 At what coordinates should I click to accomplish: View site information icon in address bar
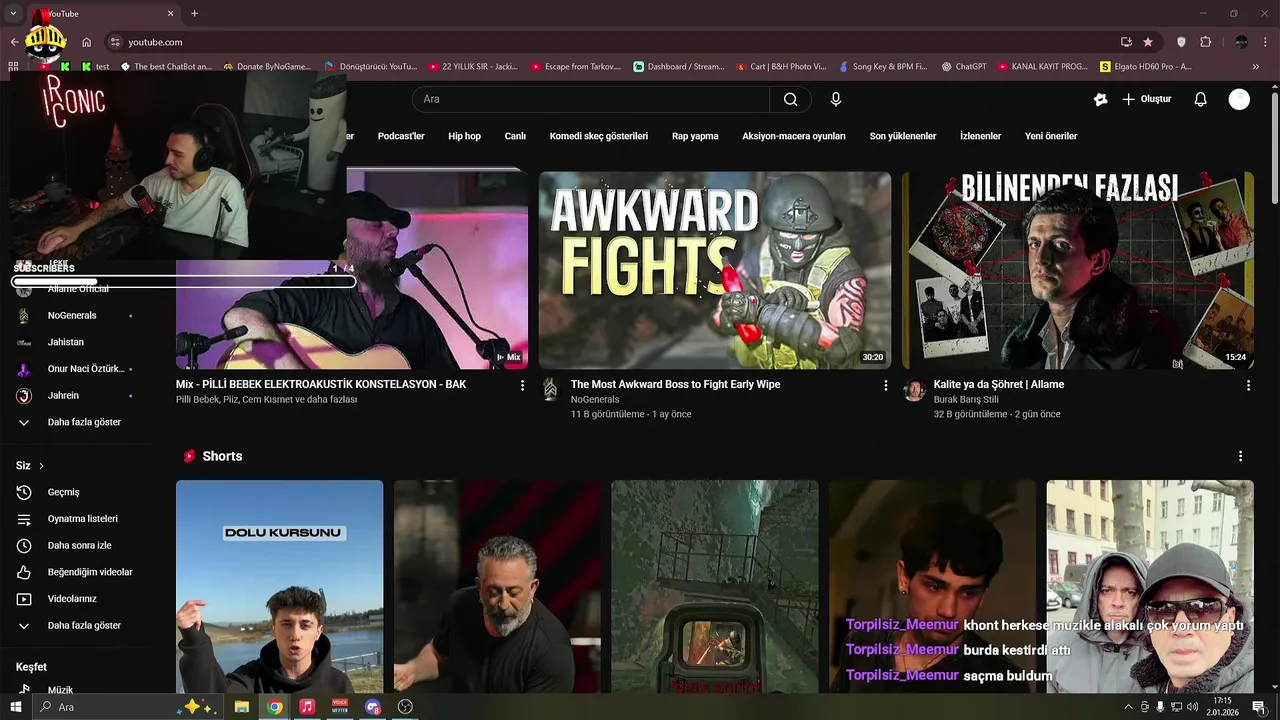point(115,42)
